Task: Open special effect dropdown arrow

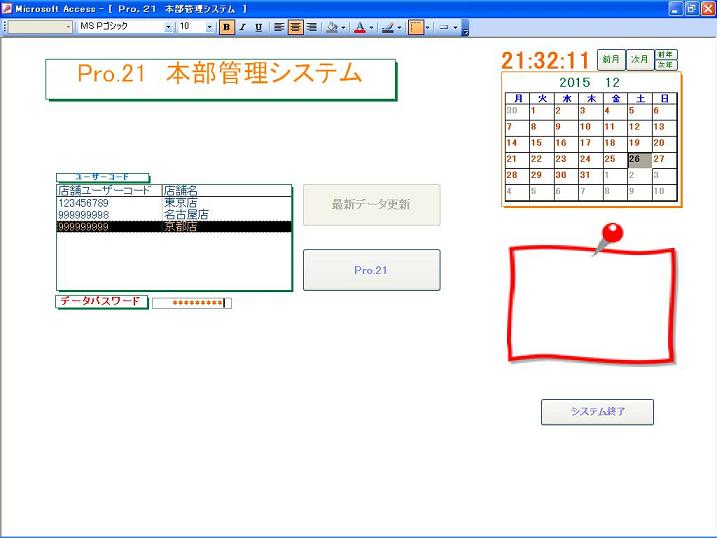Action: tap(455, 27)
